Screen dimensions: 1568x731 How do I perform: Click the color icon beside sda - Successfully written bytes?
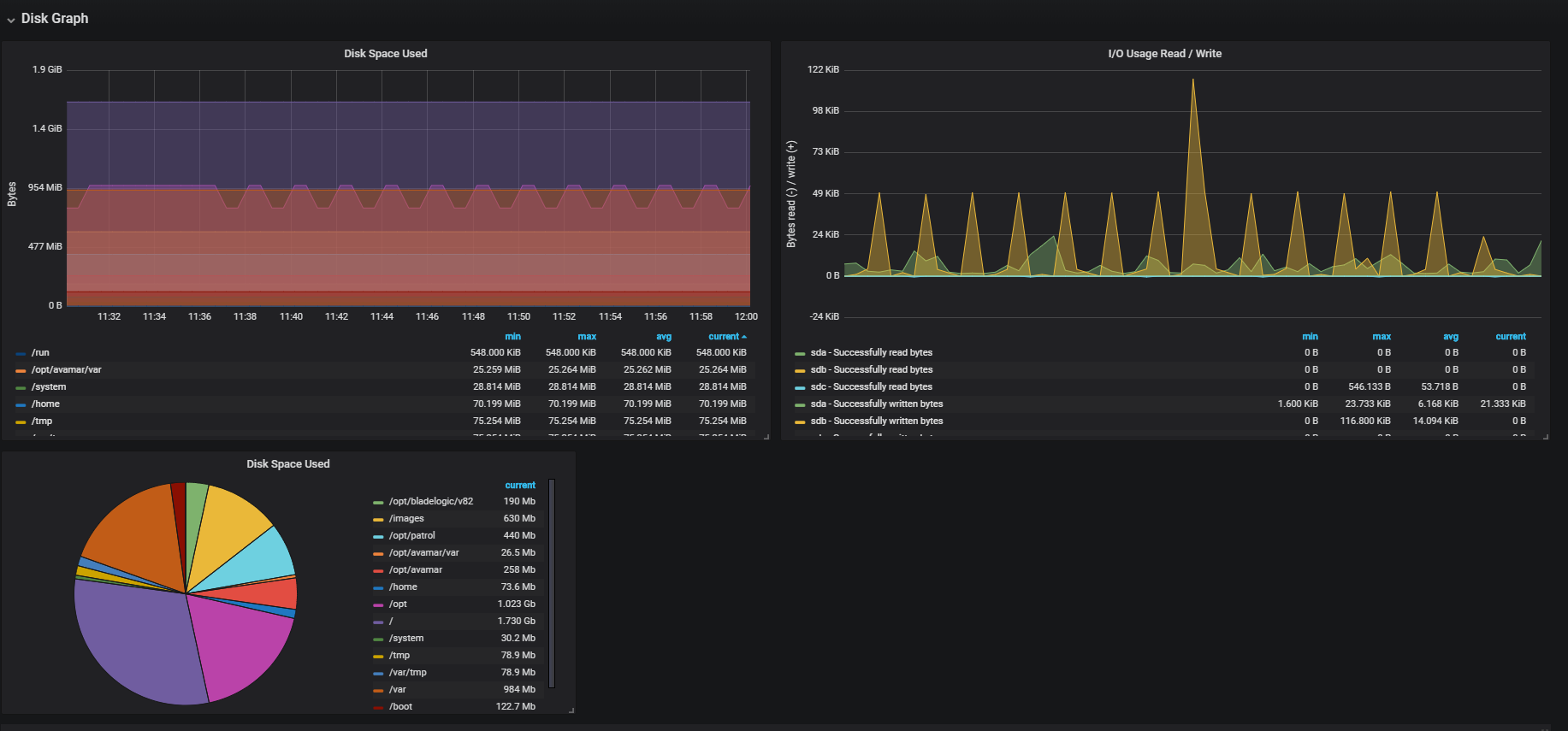pos(800,404)
